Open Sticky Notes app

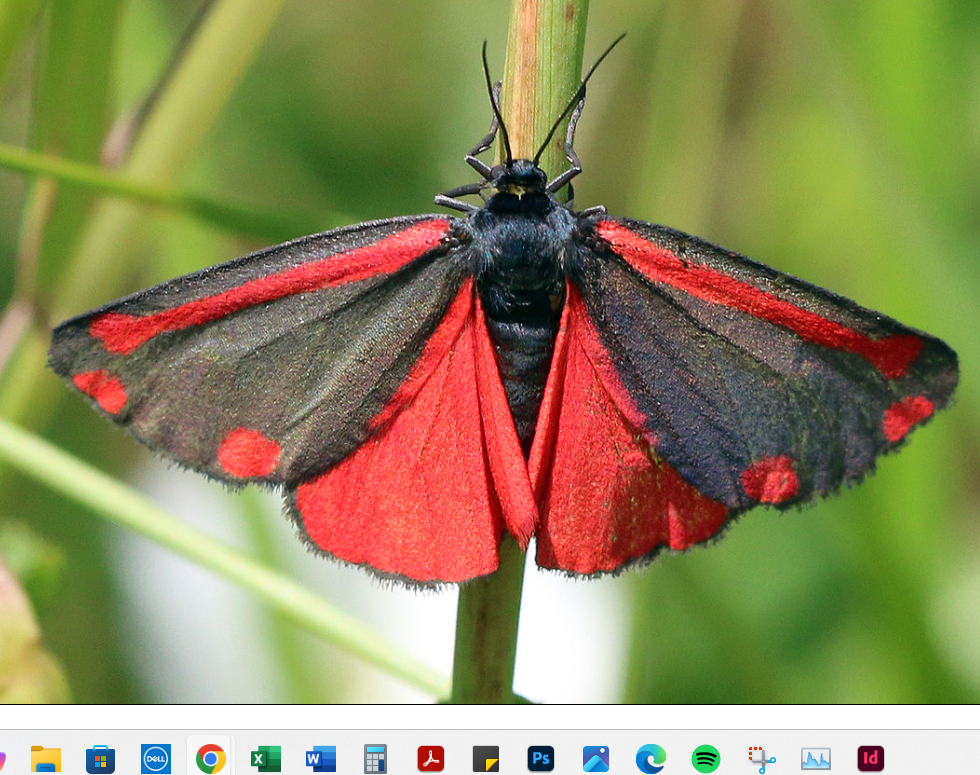(x=486, y=759)
